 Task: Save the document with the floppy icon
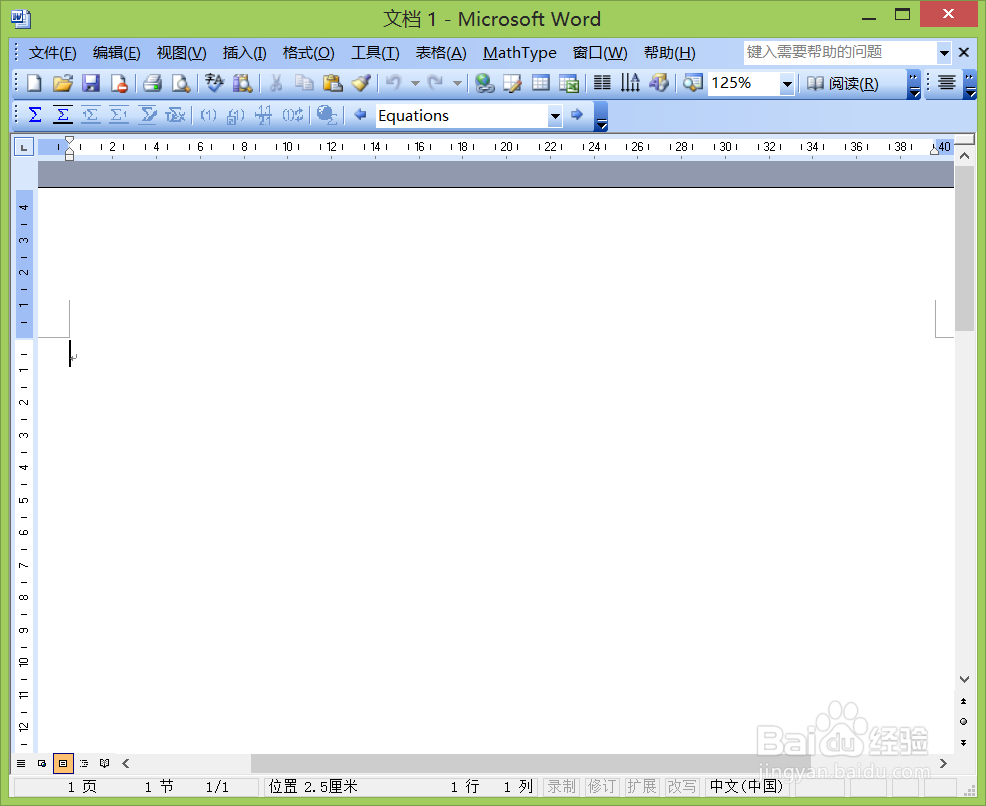click(x=91, y=83)
